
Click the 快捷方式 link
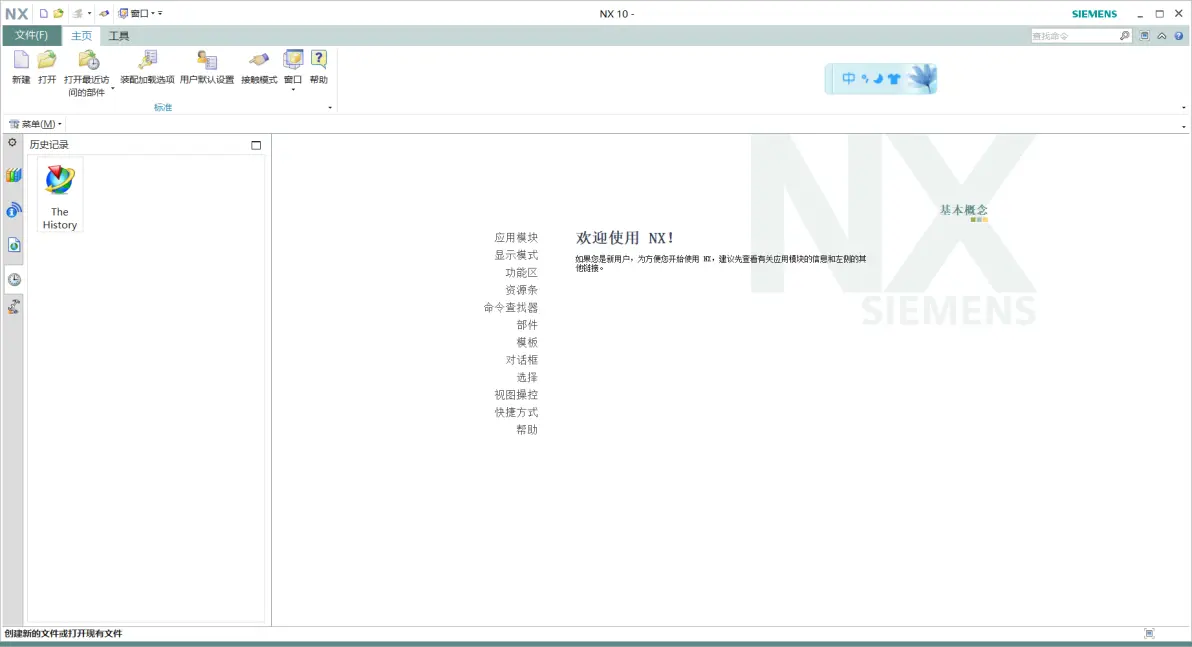click(x=516, y=413)
